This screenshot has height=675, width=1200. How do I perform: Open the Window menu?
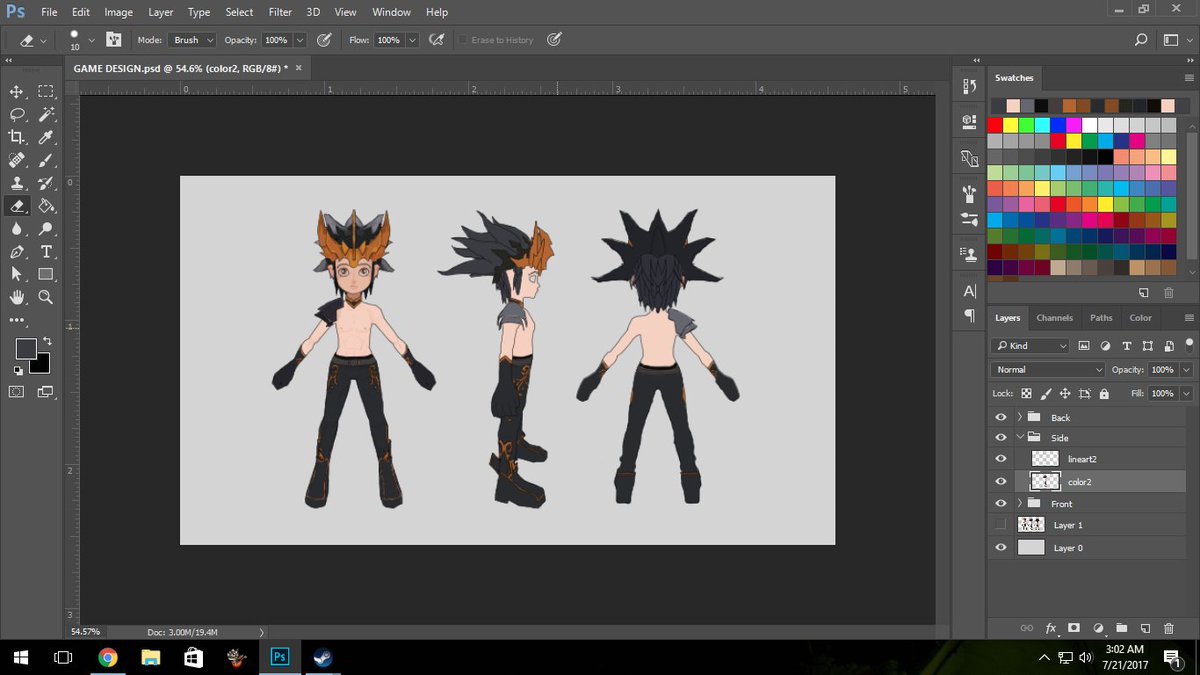click(x=391, y=12)
